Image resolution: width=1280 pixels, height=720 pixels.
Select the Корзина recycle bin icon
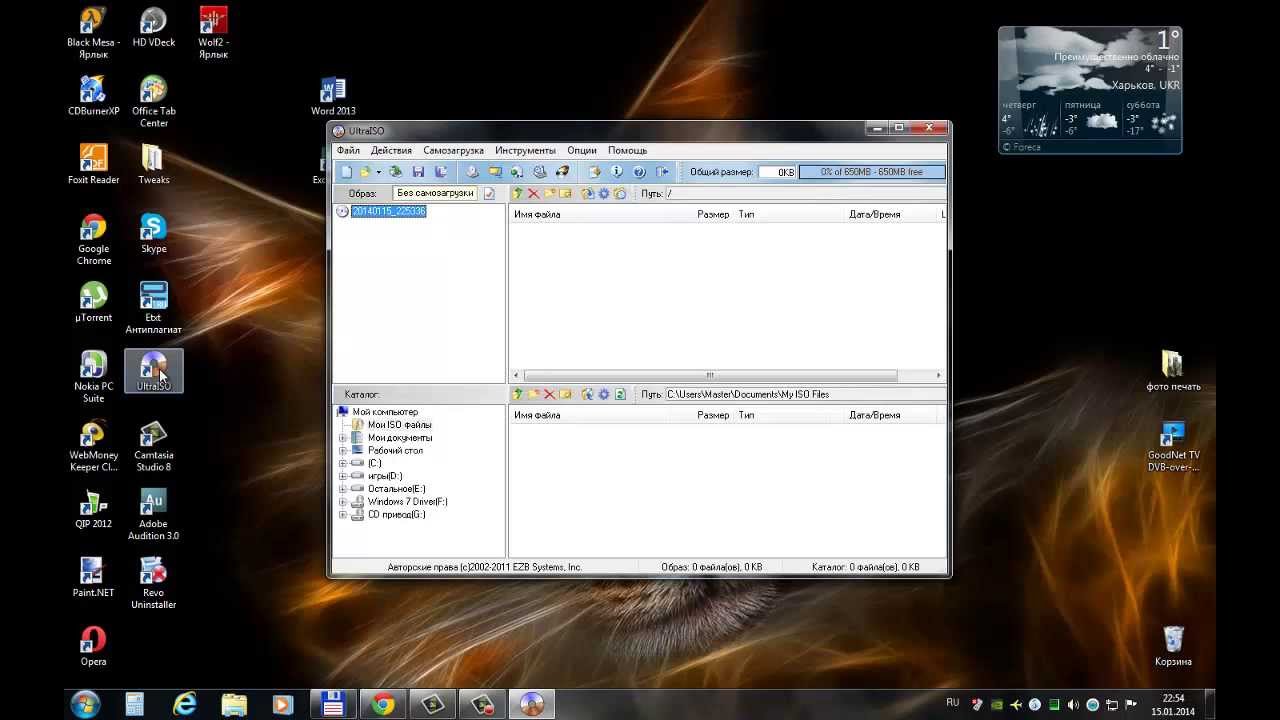(x=1173, y=646)
